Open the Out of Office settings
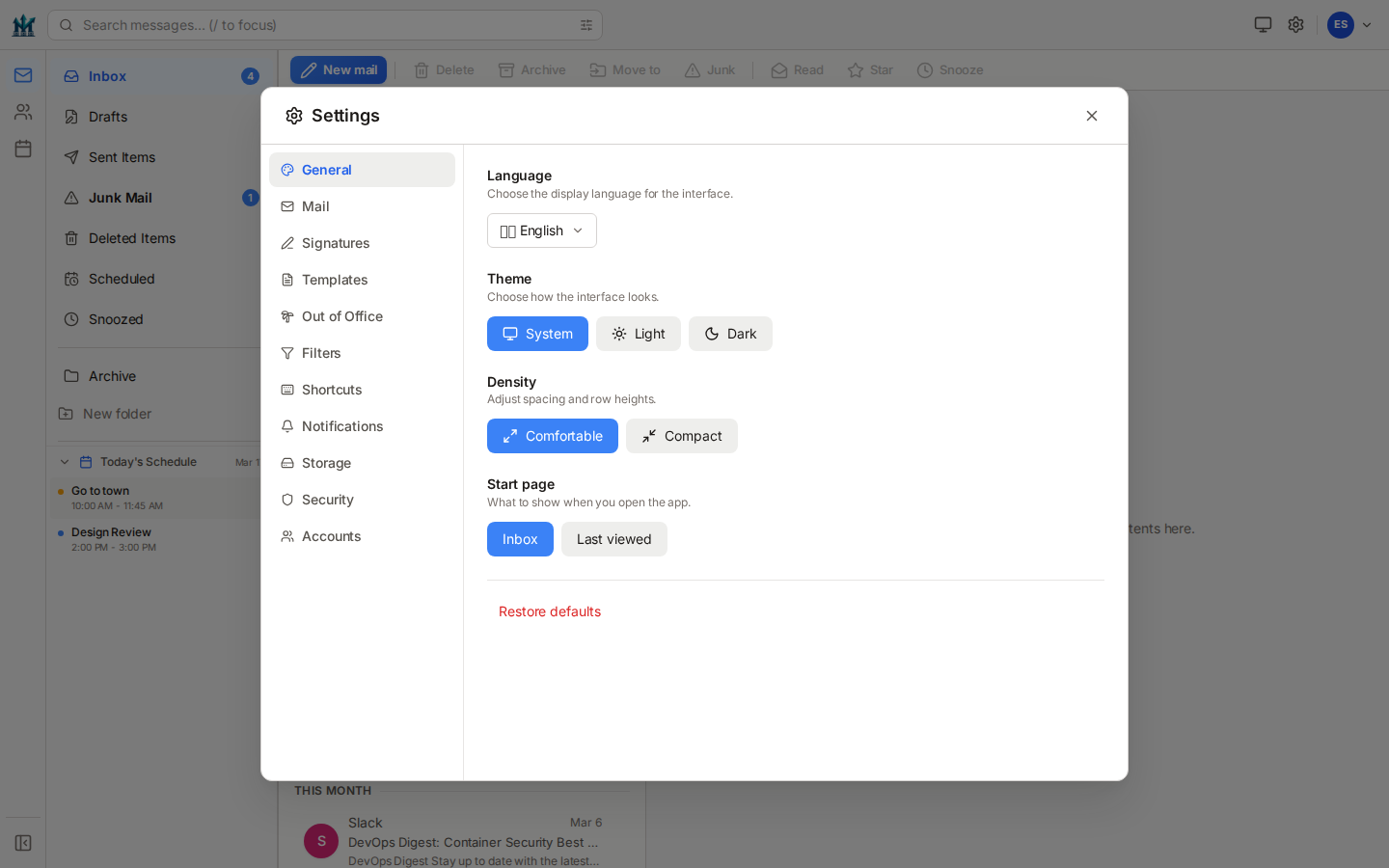Image resolution: width=1389 pixels, height=868 pixels. coord(341,316)
